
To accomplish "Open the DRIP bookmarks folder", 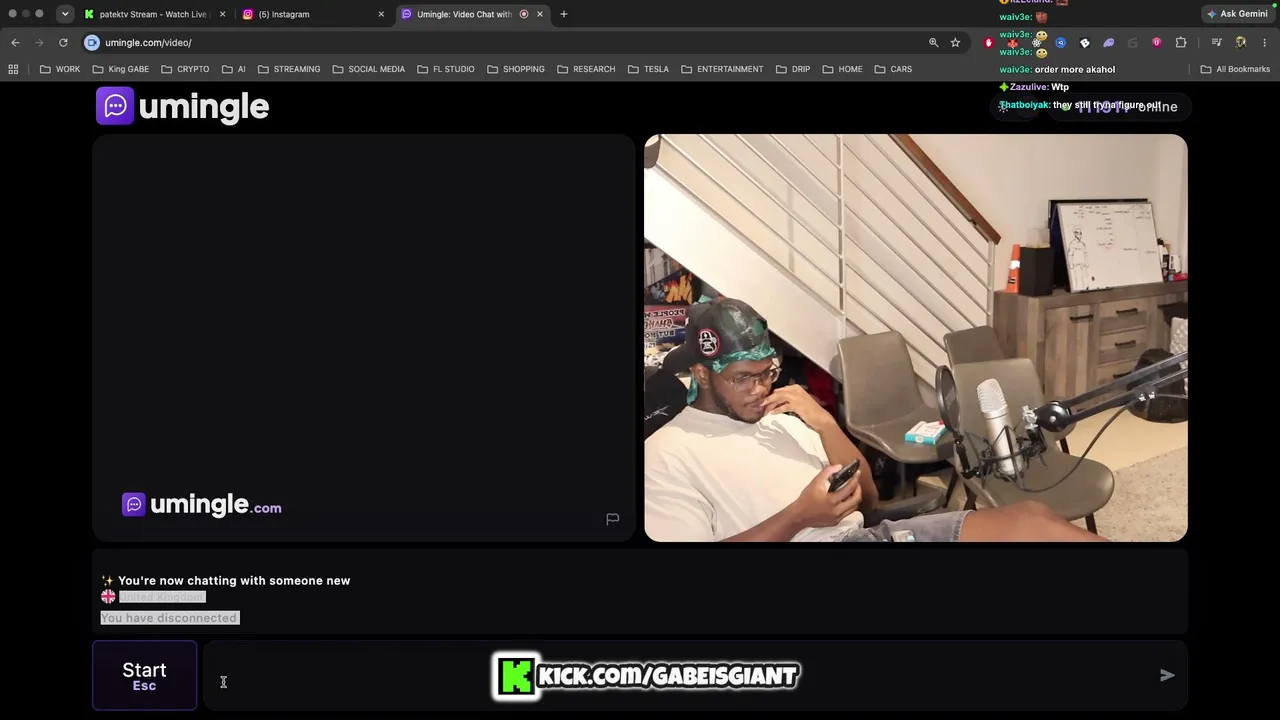I will [x=793, y=69].
